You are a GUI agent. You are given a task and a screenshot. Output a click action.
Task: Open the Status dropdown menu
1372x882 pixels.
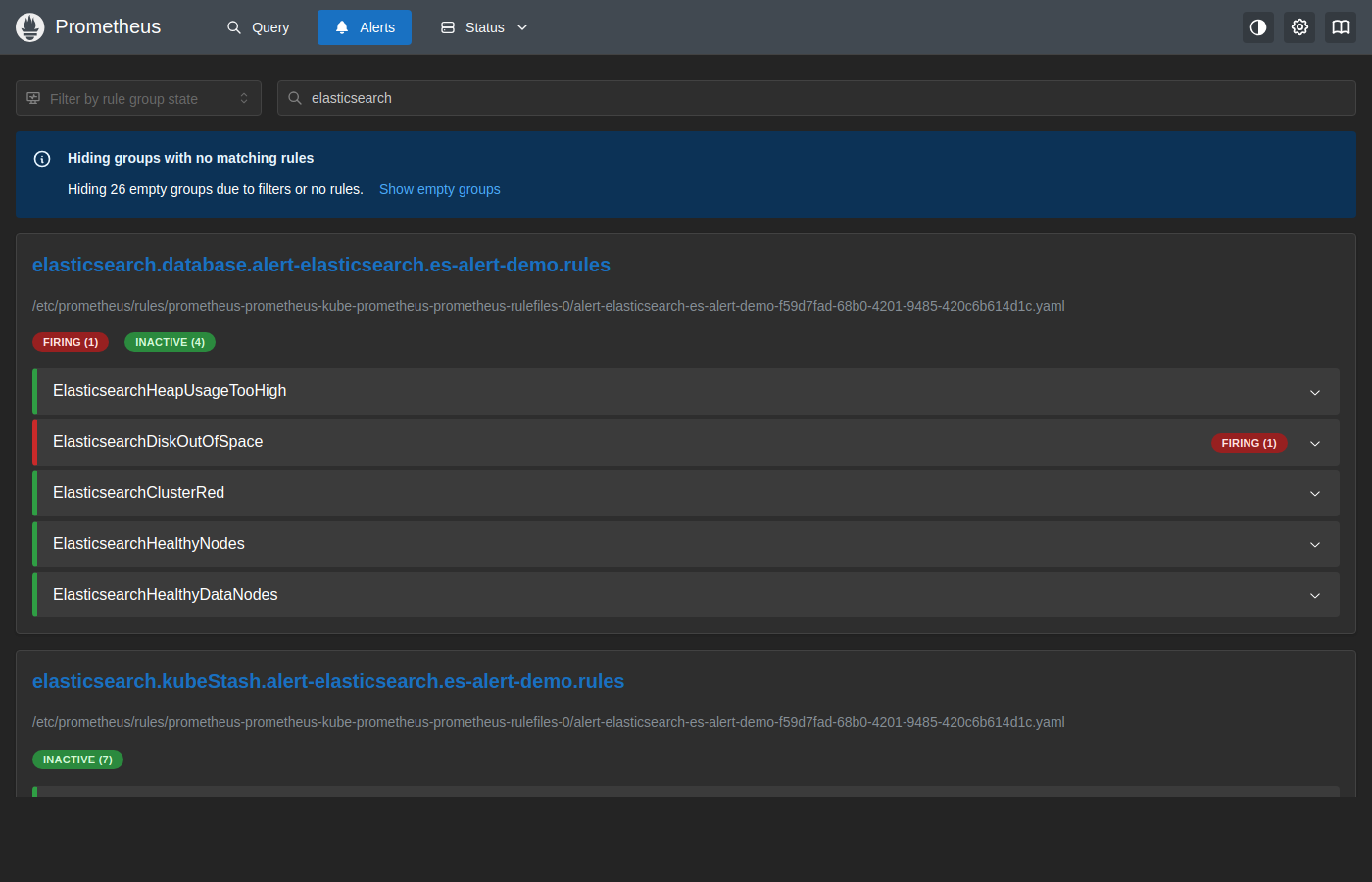click(484, 27)
